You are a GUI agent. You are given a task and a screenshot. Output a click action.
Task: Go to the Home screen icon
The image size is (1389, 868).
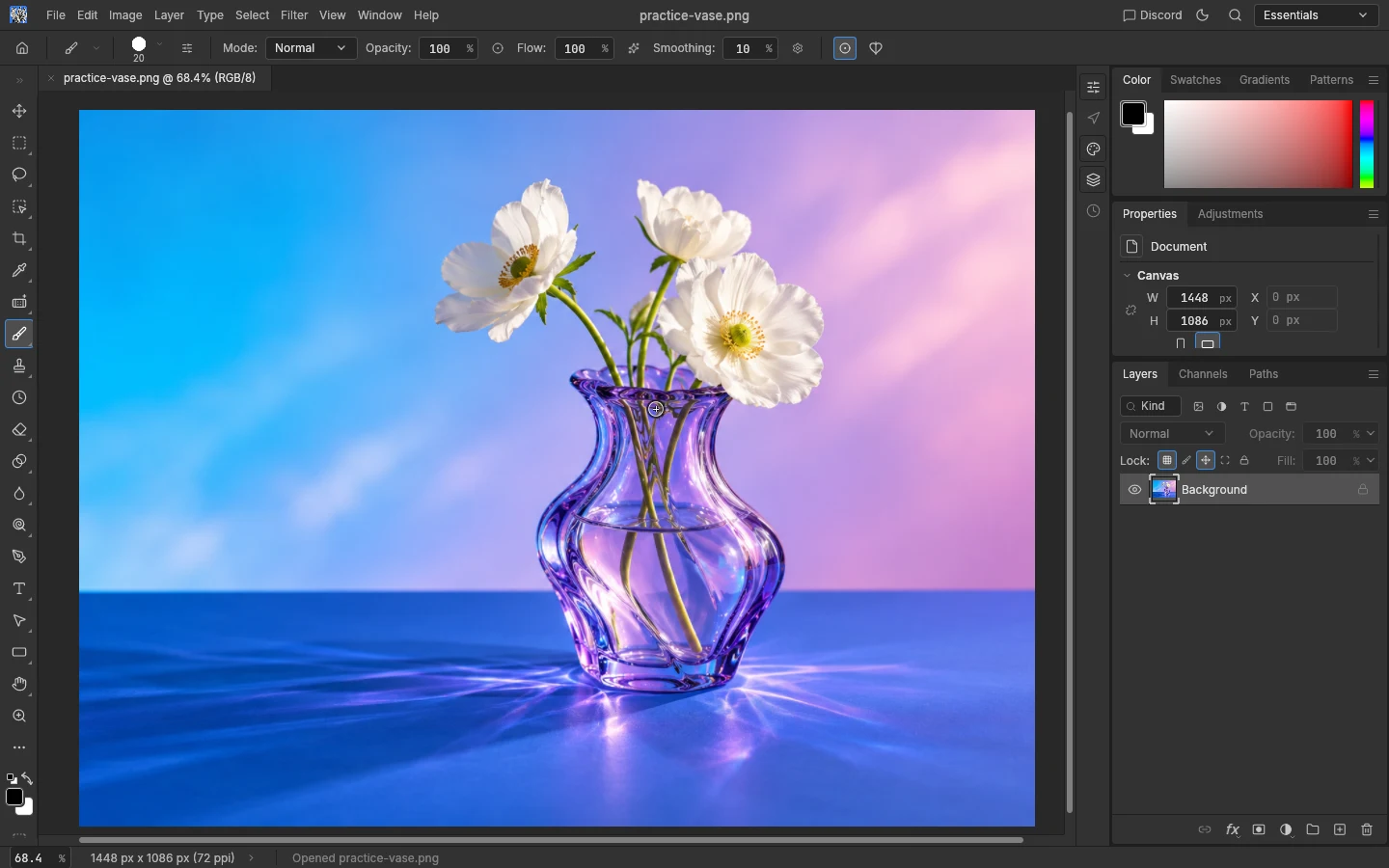coord(22,48)
